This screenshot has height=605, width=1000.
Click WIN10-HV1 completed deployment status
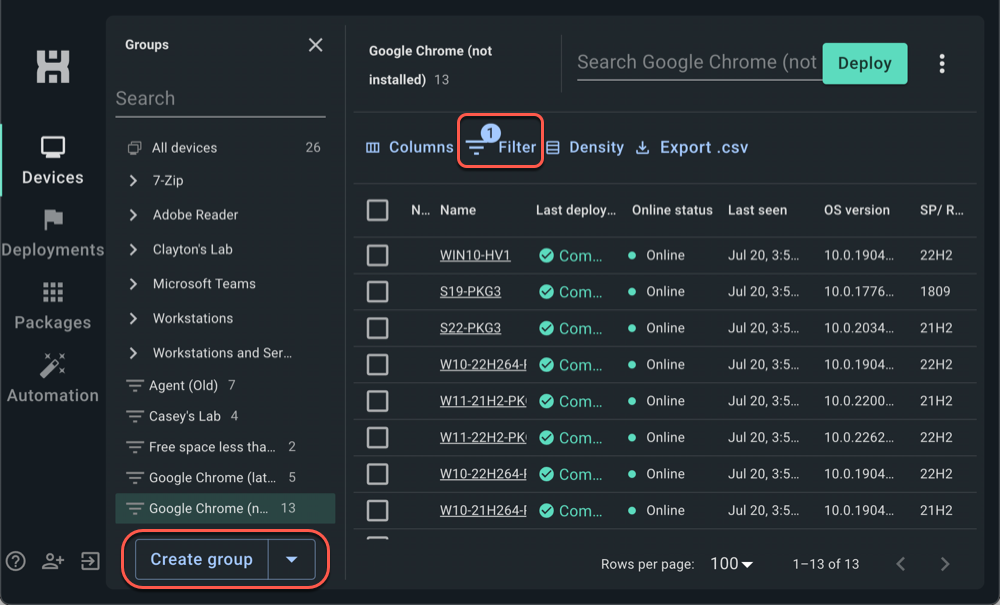(570, 255)
